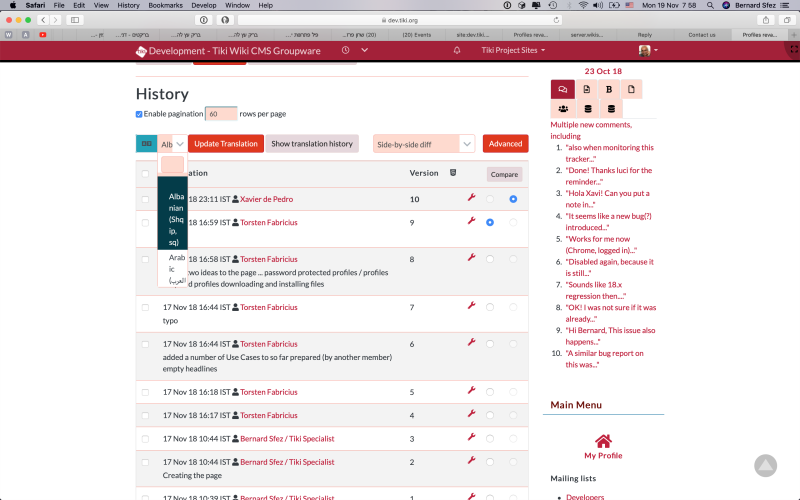Click the wrench icon for version 7
The image size is (800, 500).
[x=471, y=305]
